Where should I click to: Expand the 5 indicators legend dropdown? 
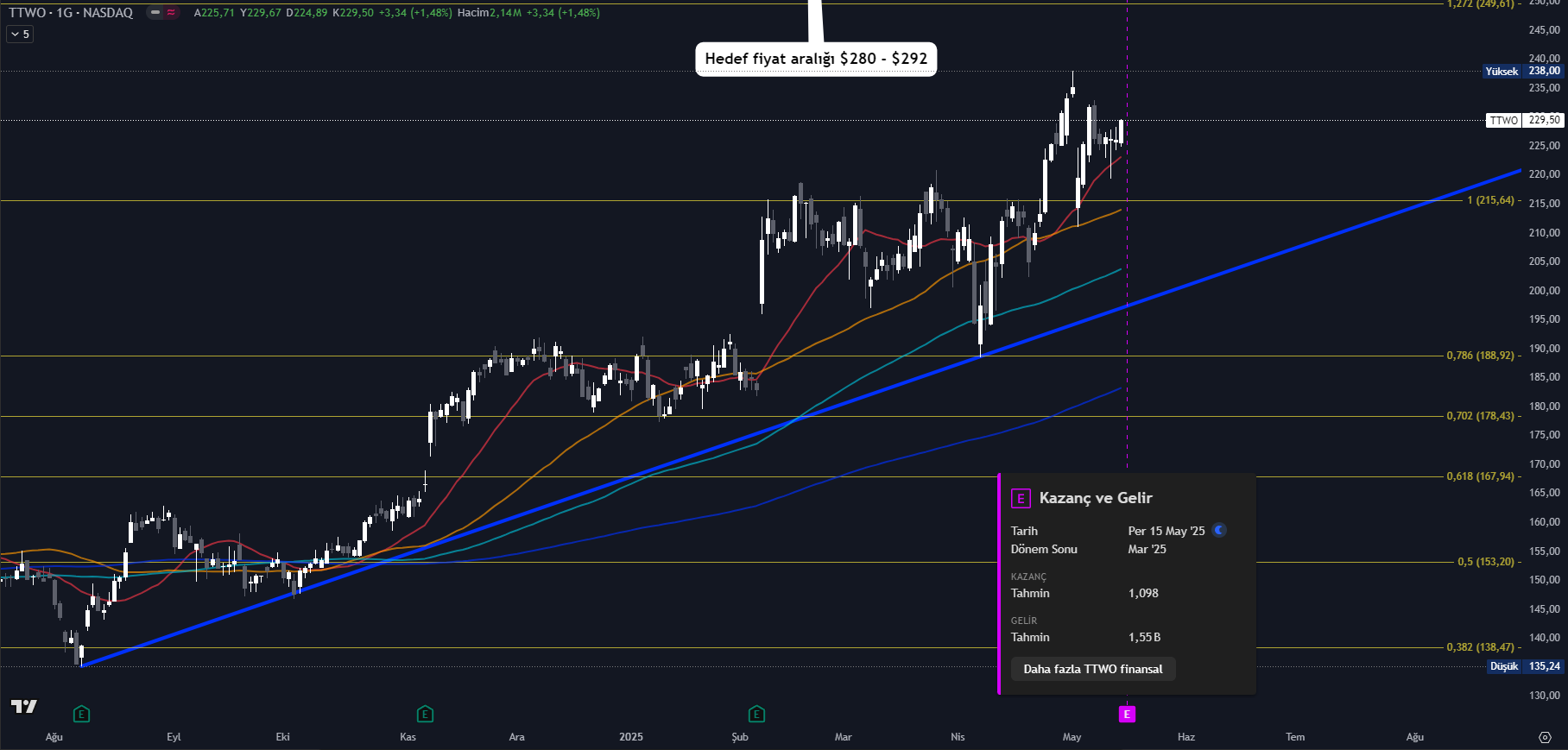pos(20,35)
